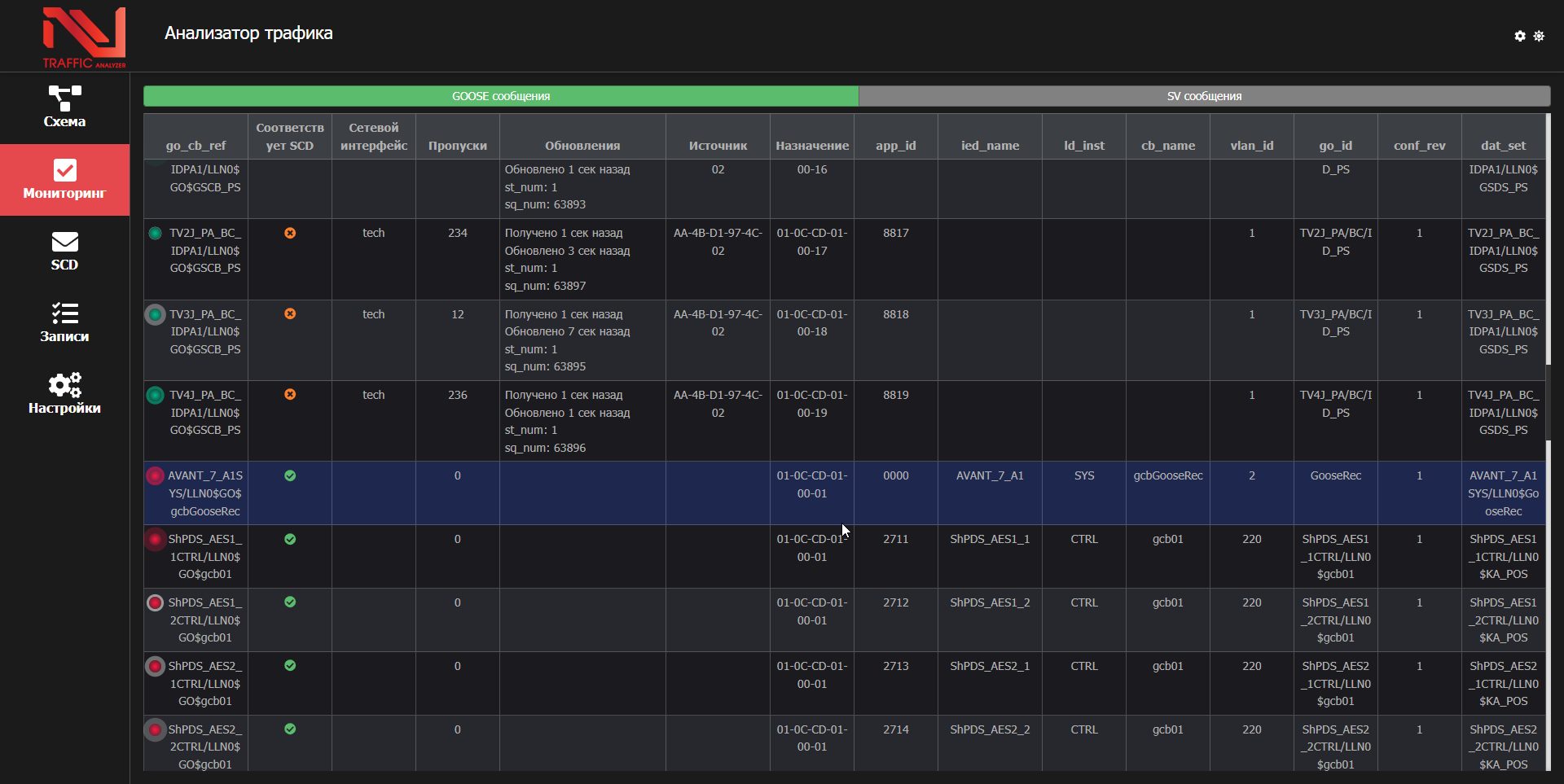Image resolution: width=1564 pixels, height=784 pixels.
Task: Click green status indicator for TV4J_PA_BC_
Action: [x=155, y=395]
